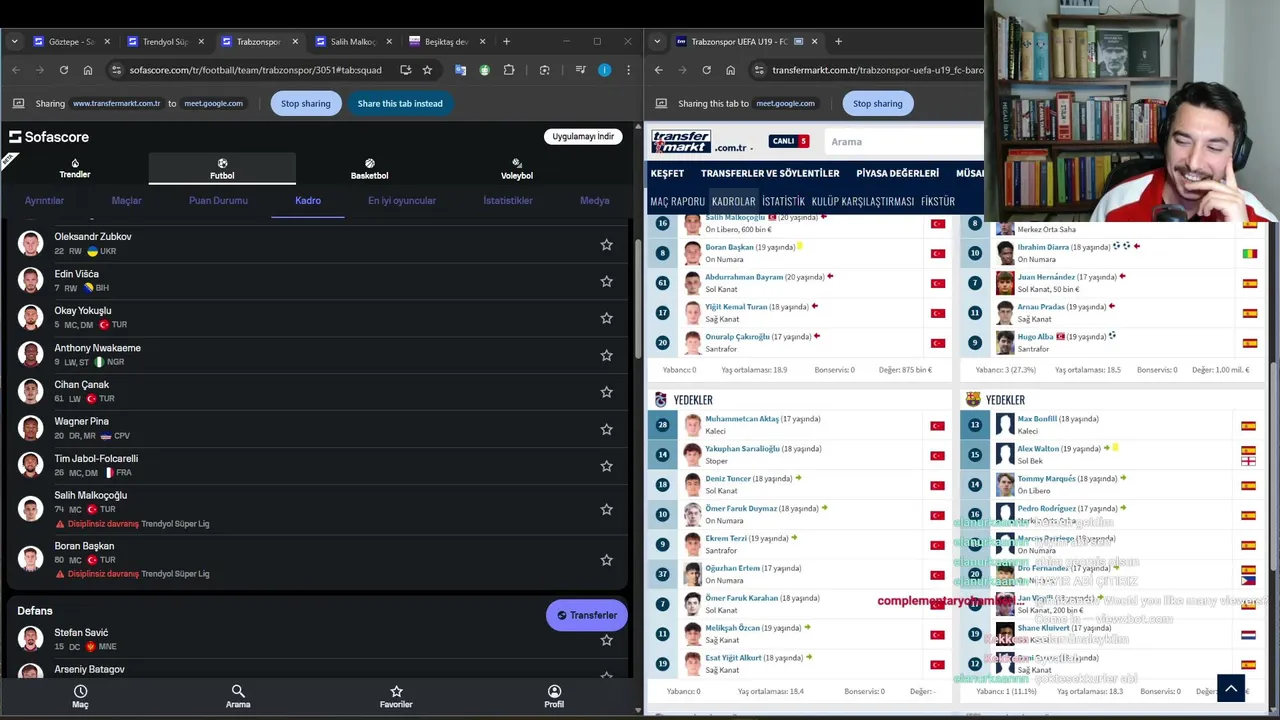Favorite Oleksandr Zubkov with star icon
1280x720 pixels.
[x=606, y=244]
